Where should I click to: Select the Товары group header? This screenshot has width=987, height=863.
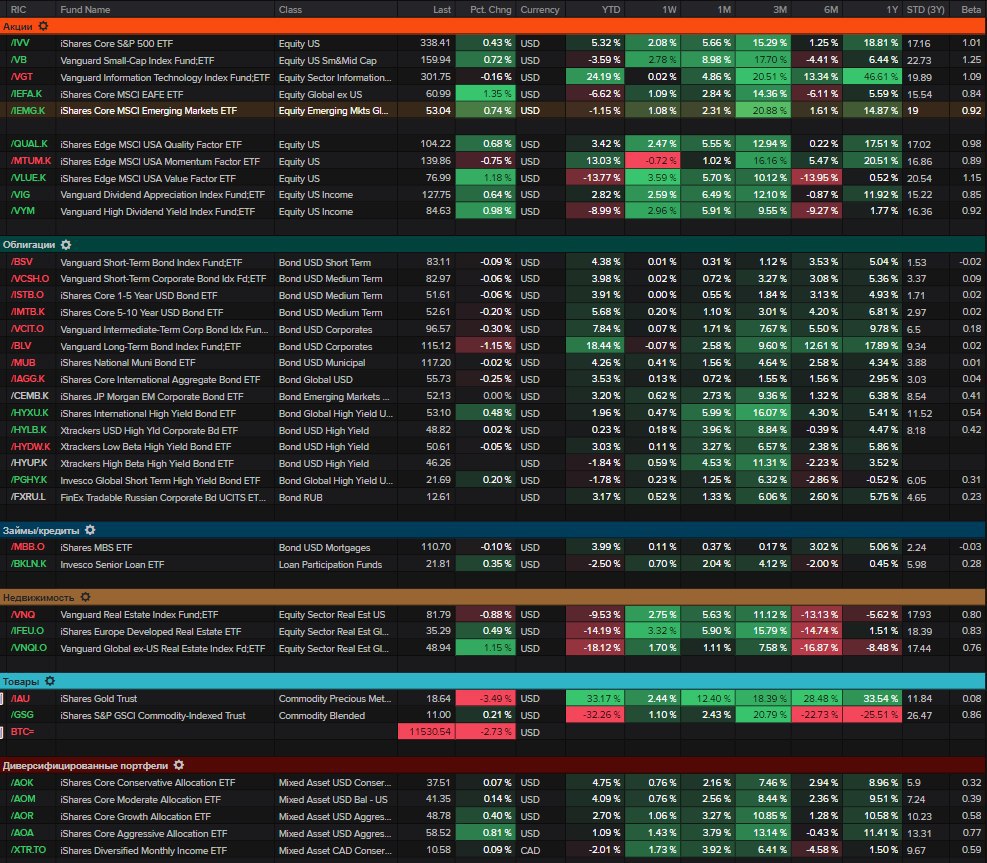point(494,681)
